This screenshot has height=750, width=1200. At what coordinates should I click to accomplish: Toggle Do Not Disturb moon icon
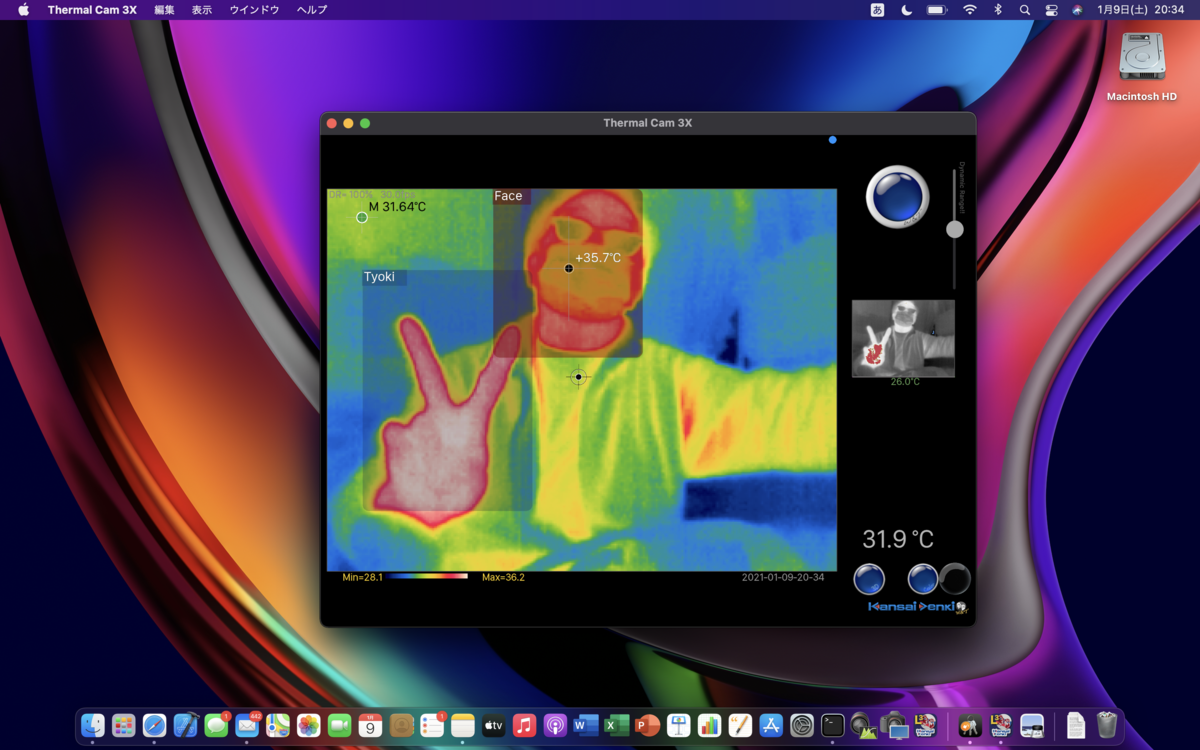coord(906,10)
